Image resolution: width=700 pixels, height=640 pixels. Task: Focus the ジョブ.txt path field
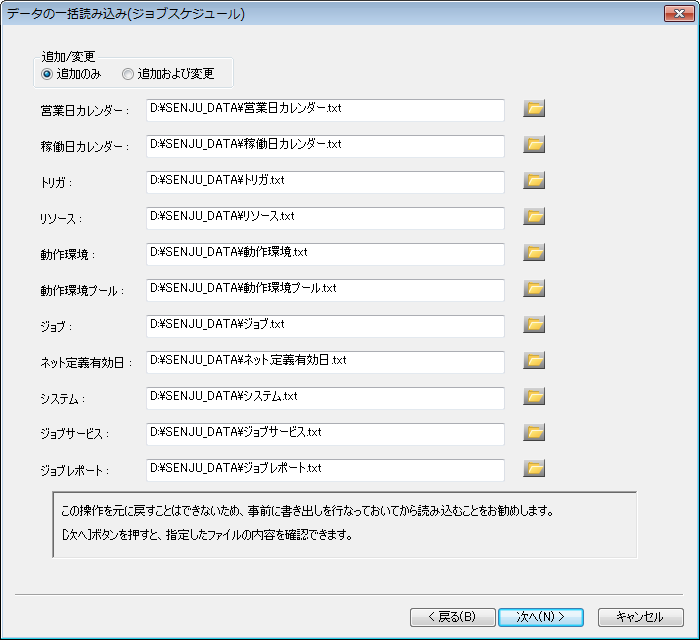coord(325,326)
